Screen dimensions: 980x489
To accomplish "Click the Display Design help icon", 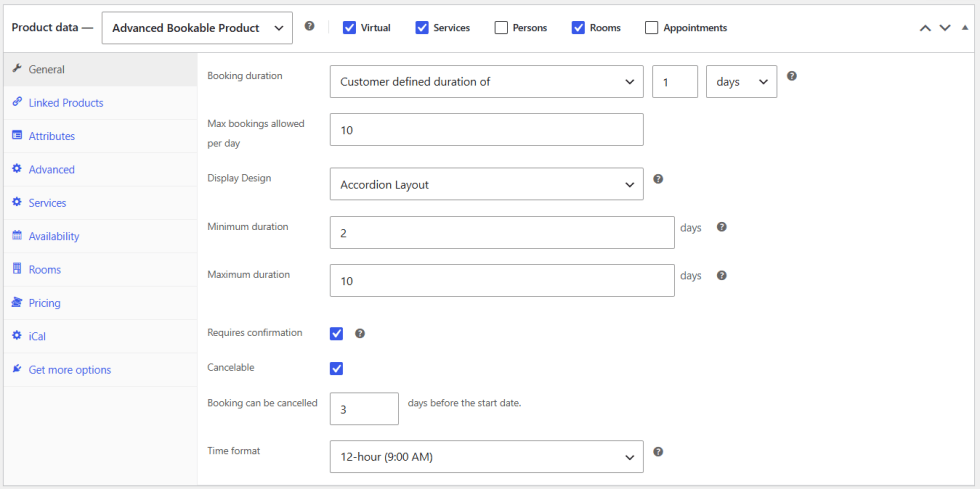I will point(658,179).
